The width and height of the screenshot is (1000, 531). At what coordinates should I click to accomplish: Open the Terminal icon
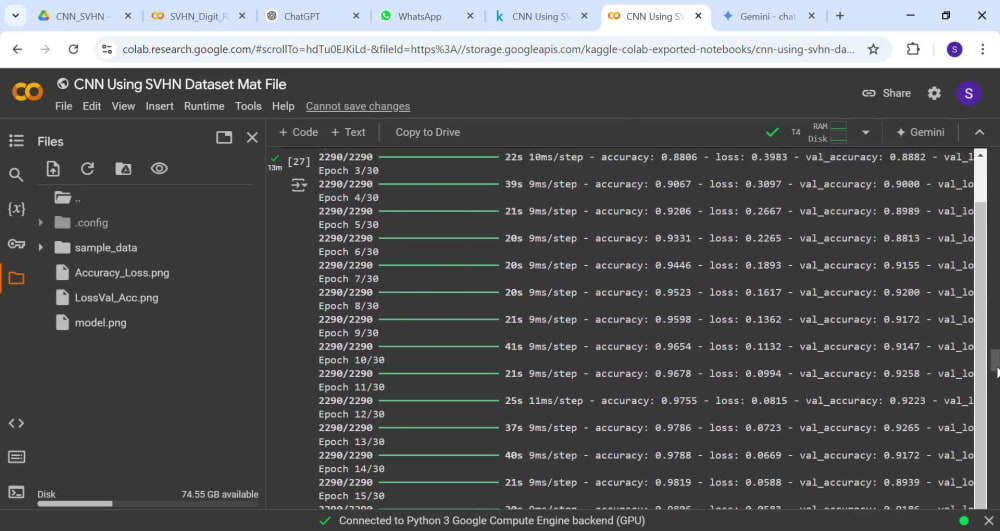coord(16,492)
